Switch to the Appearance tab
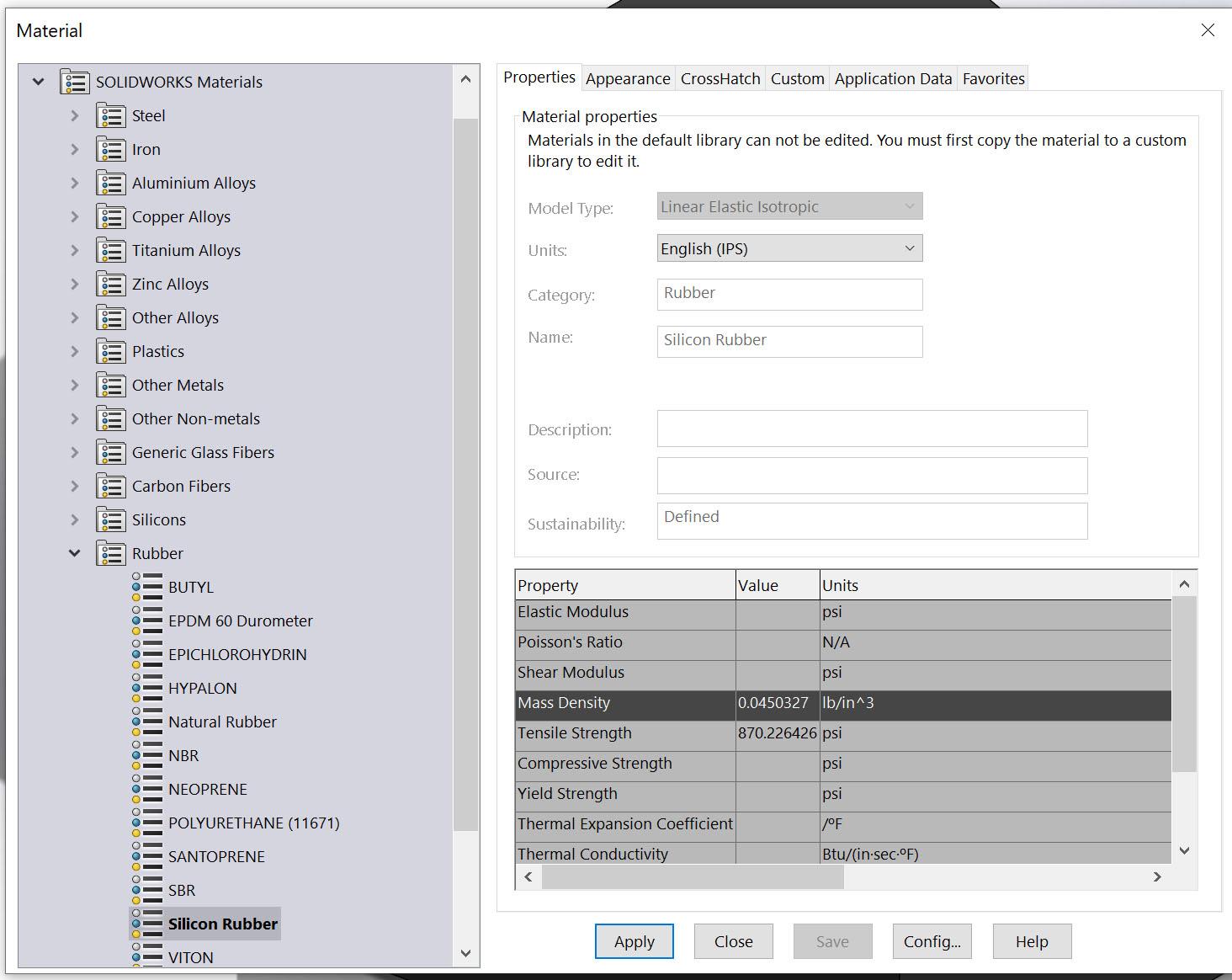1232x980 pixels. [x=628, y=78]
